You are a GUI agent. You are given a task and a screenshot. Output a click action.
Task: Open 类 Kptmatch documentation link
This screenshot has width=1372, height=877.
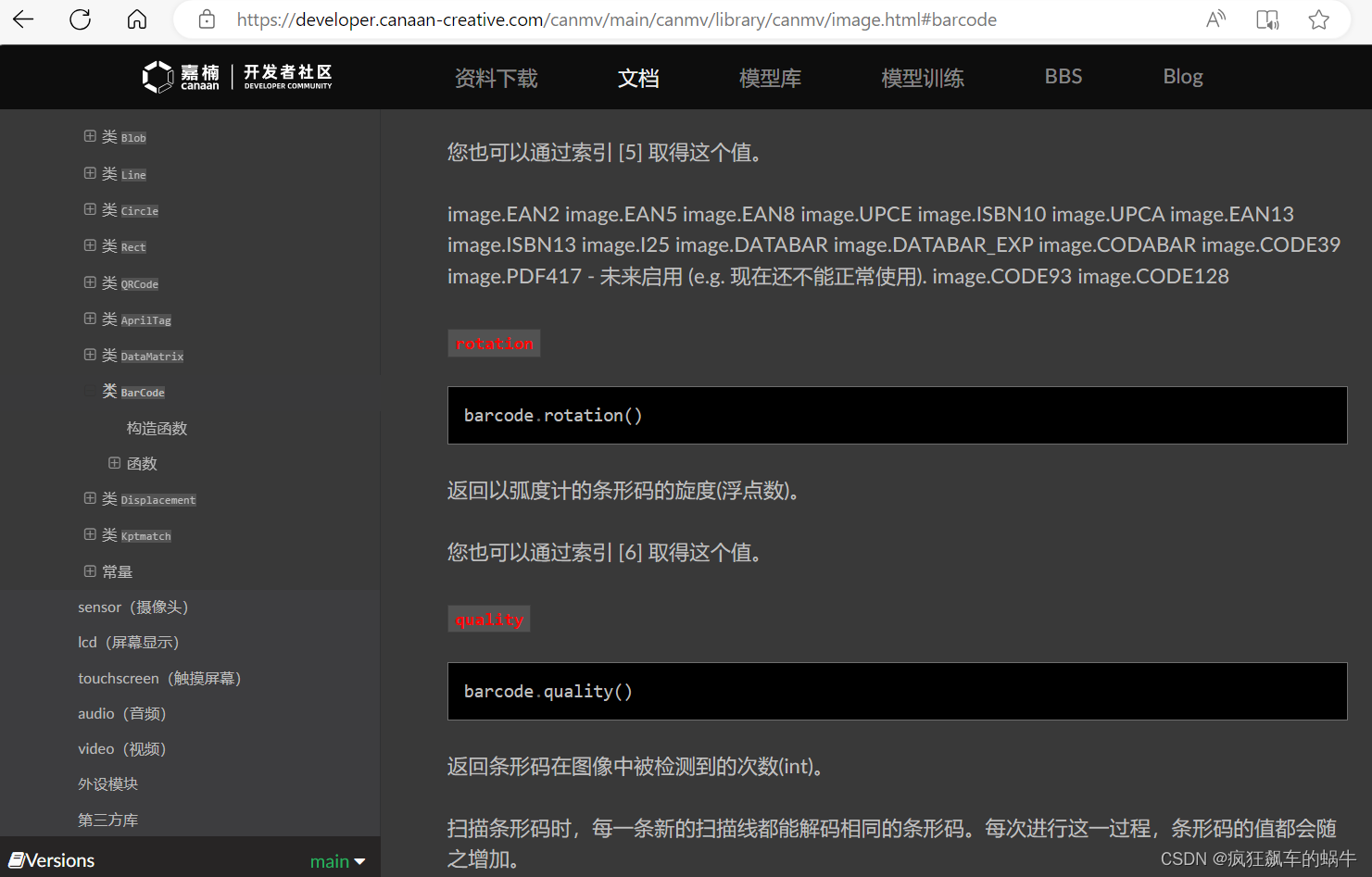click(136, 535)
